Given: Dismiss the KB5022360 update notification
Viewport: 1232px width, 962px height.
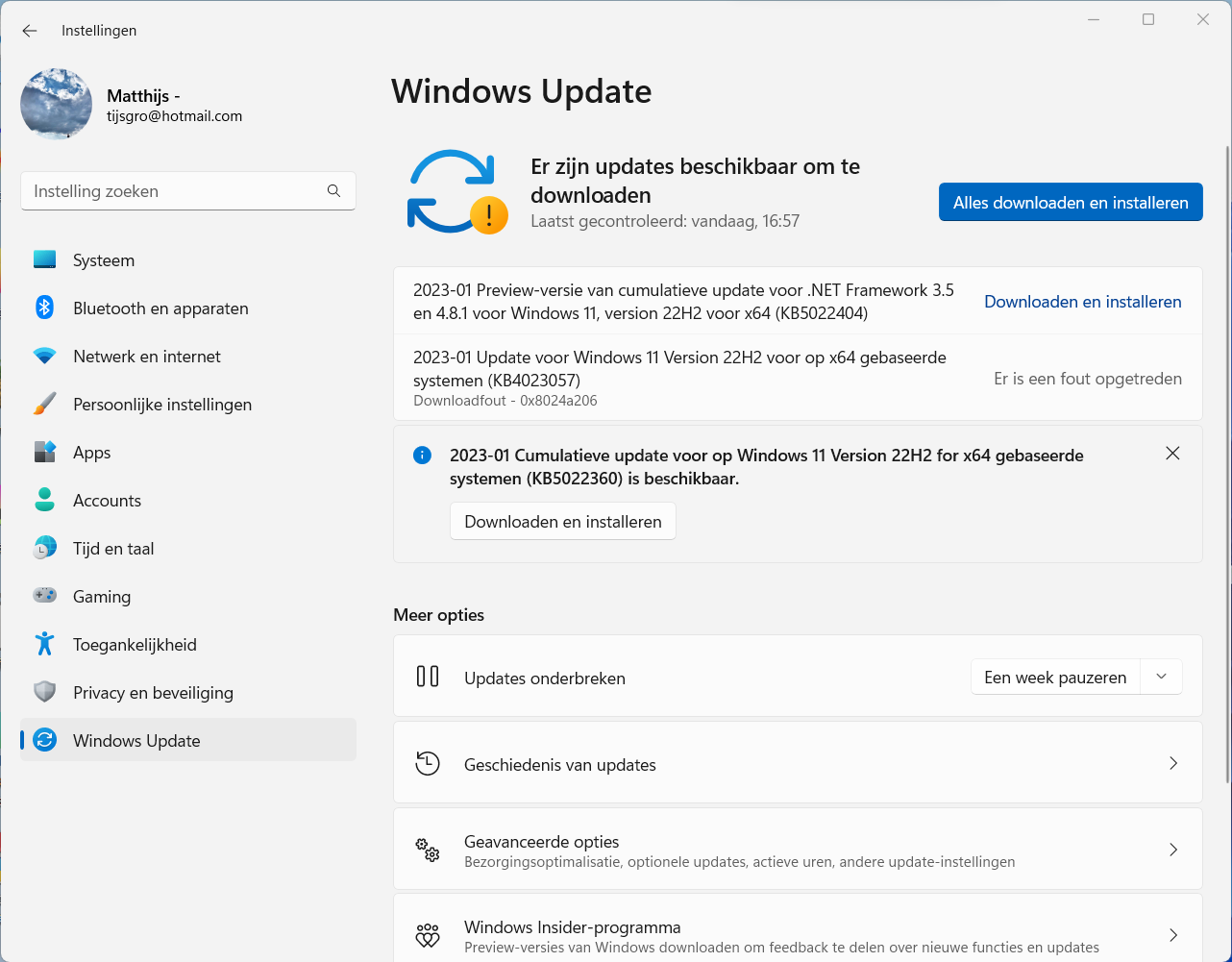Looking at the screenshot, I should pyautogui.click(x=1172, y=454).
